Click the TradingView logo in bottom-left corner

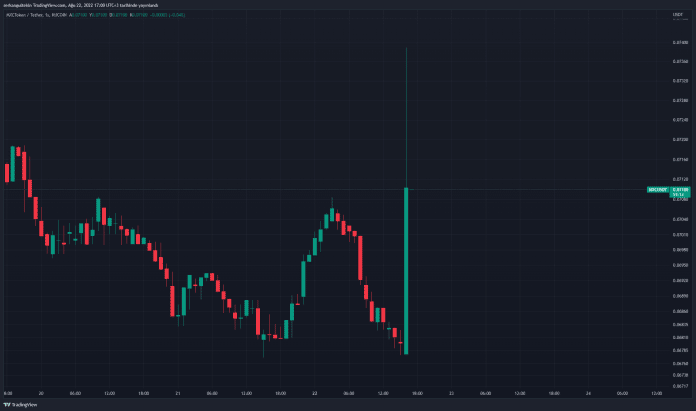tap(20, 405)
